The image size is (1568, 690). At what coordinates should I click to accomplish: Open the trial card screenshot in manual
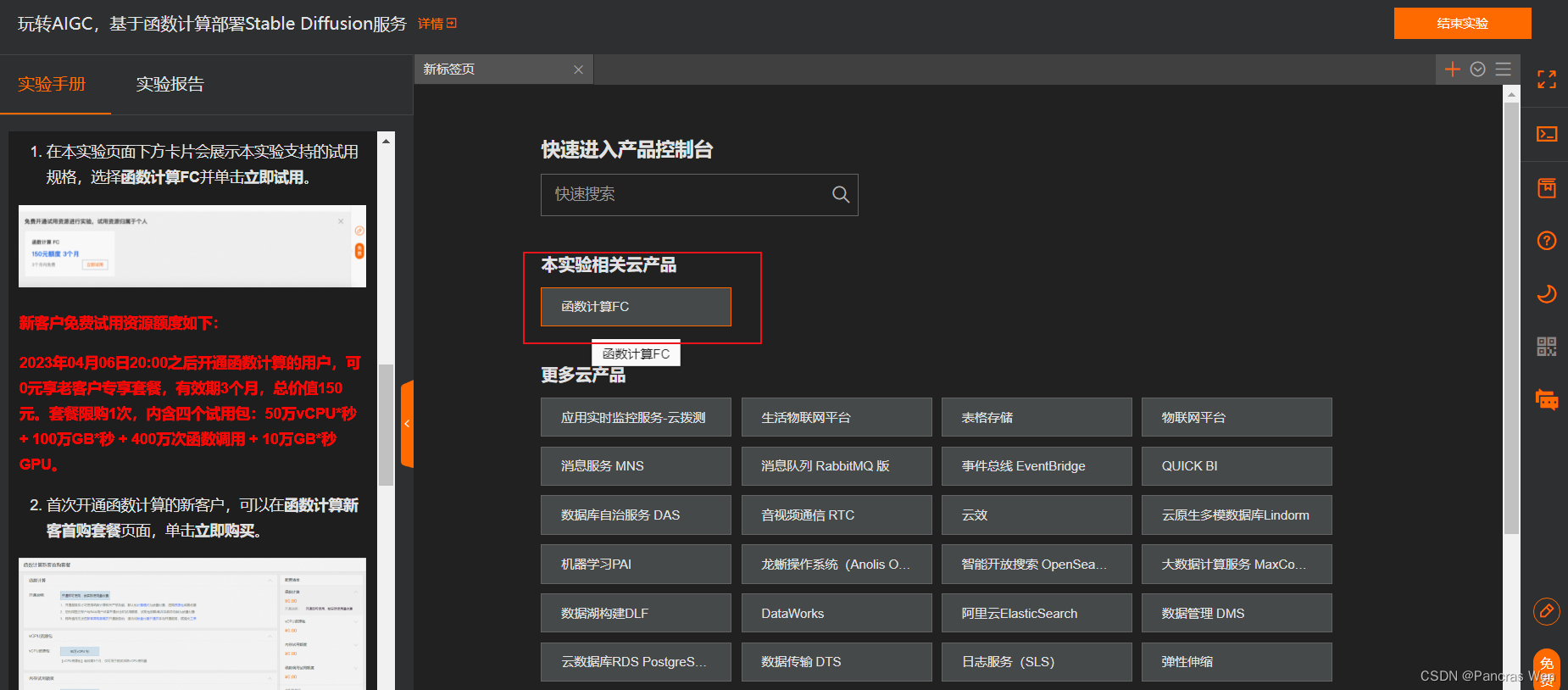tap(192, 246)
